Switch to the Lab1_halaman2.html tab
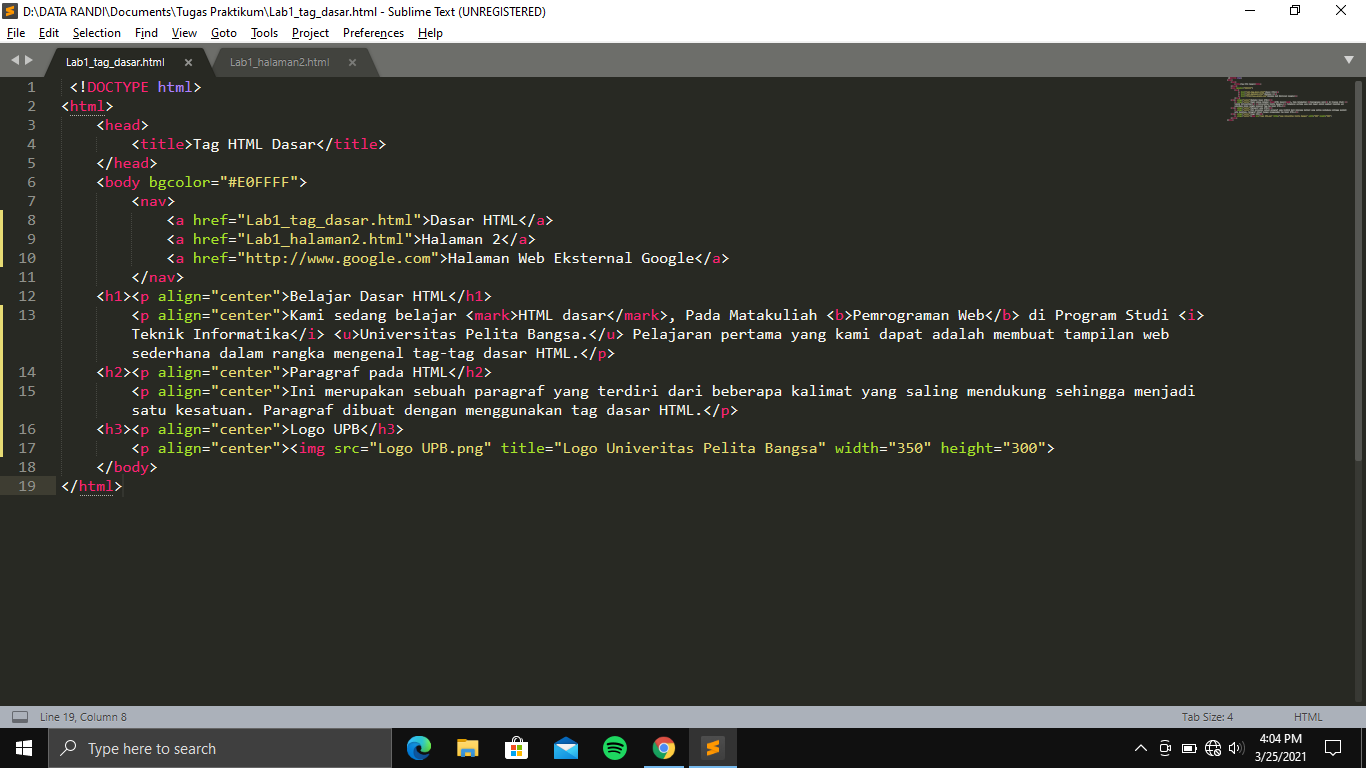The image size is (1366, 768). (x=280, y=60)
